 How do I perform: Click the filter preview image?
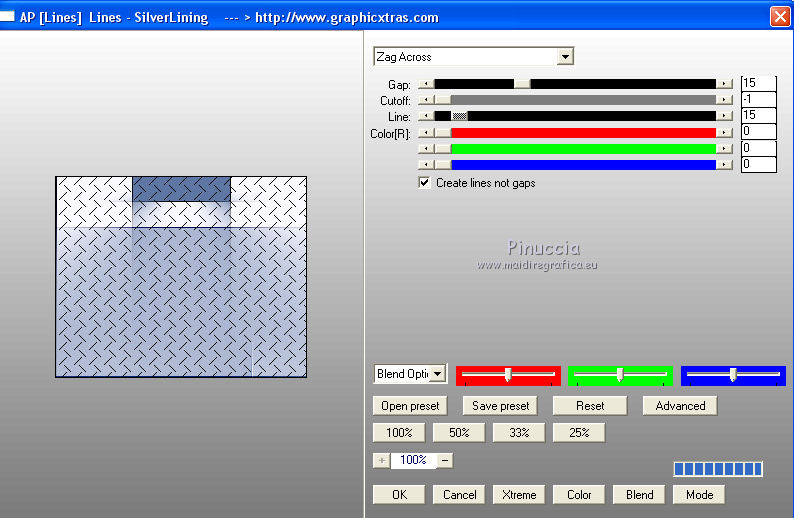pos(181,277)
